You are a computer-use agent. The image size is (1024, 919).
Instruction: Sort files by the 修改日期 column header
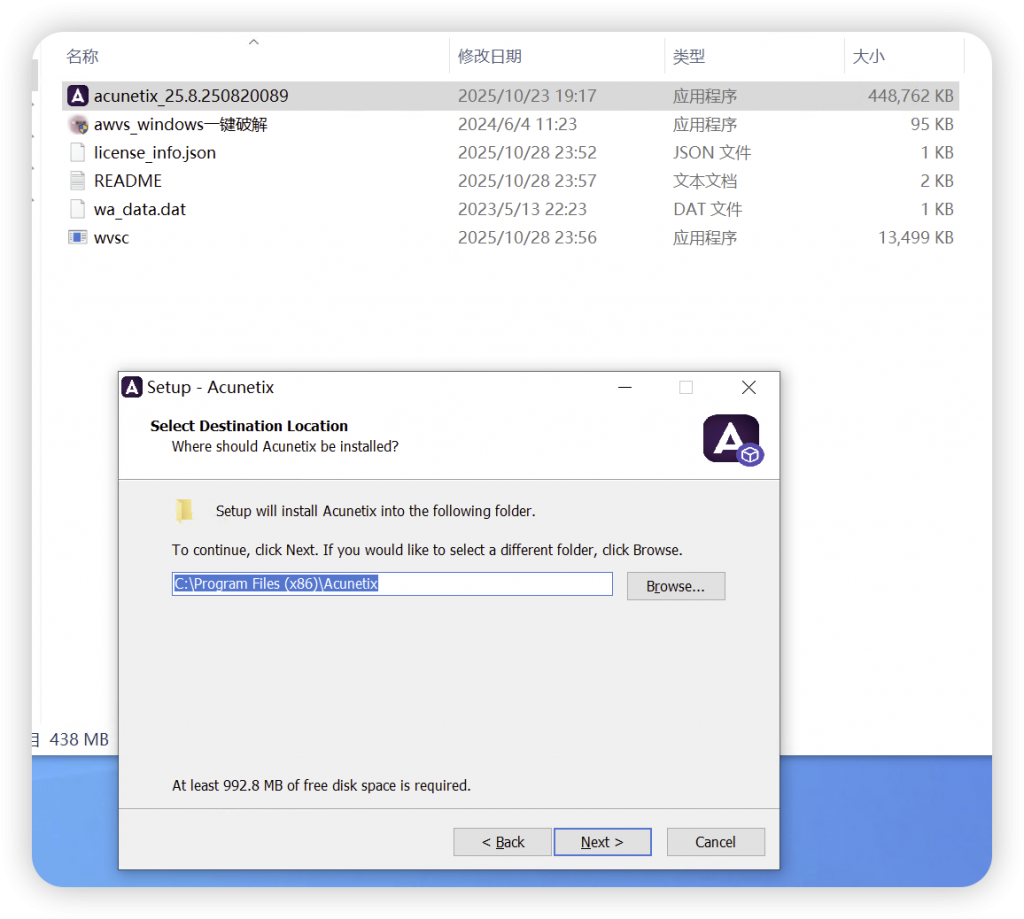pyautogui.click(x=489, y=56)
